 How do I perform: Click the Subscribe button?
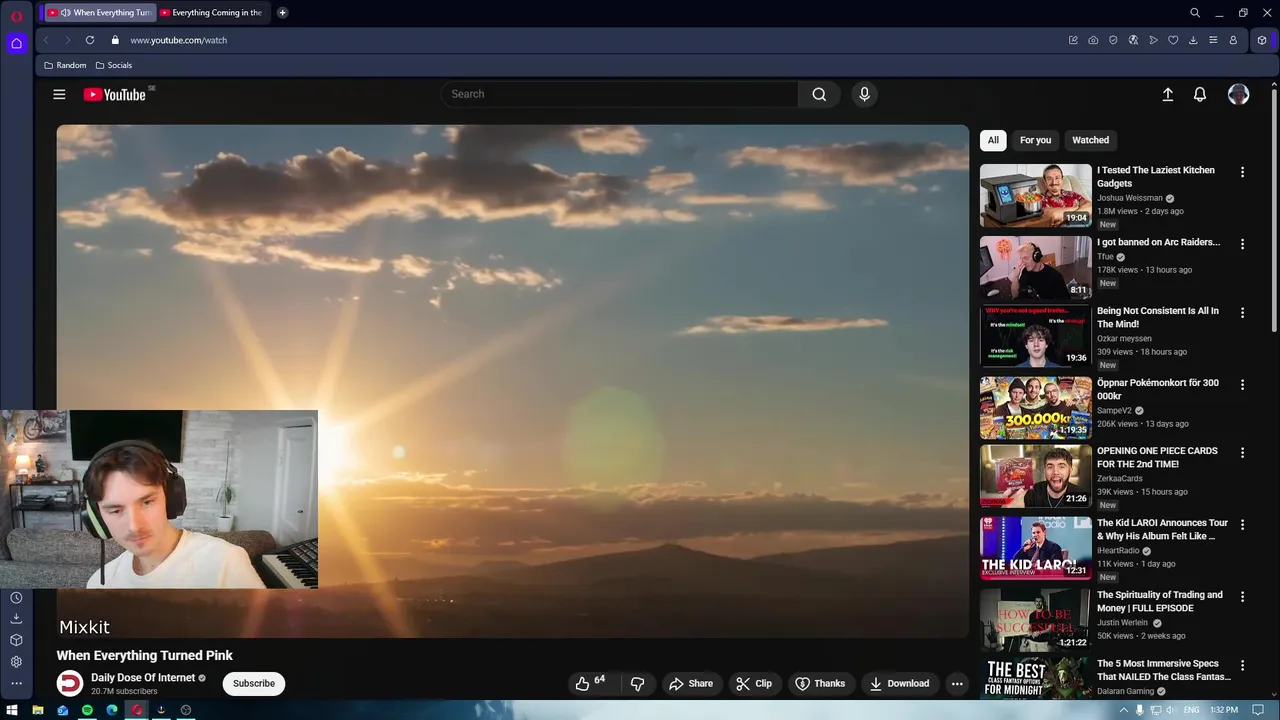click(x=254, y=684)
